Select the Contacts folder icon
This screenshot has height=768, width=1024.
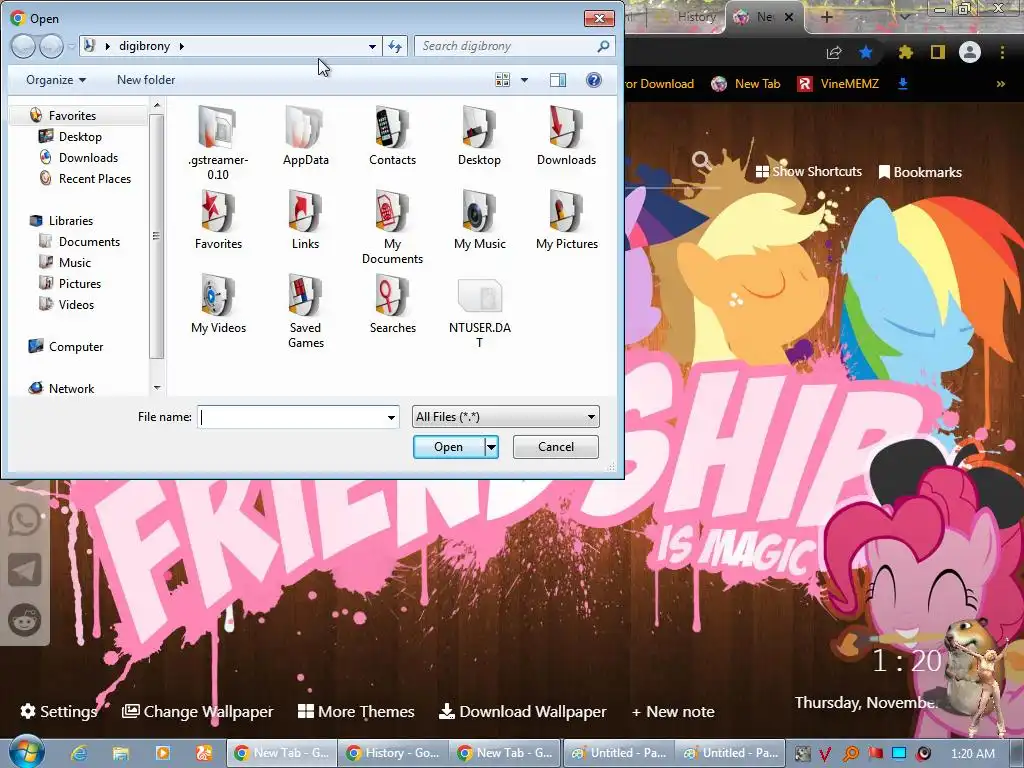click(392, 127)
